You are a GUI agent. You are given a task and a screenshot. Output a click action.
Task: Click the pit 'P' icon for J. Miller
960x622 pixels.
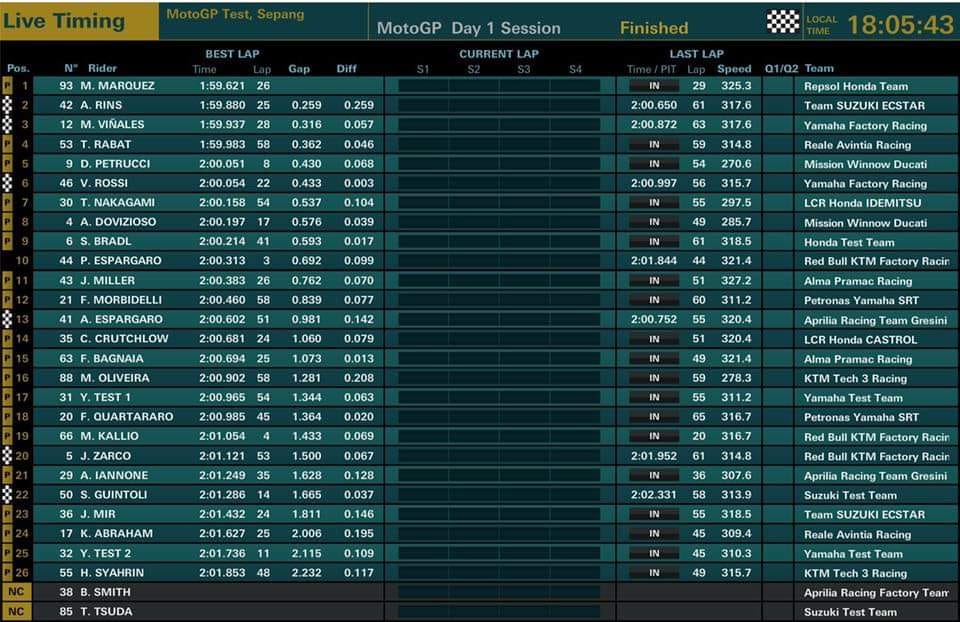click(7, 281)
